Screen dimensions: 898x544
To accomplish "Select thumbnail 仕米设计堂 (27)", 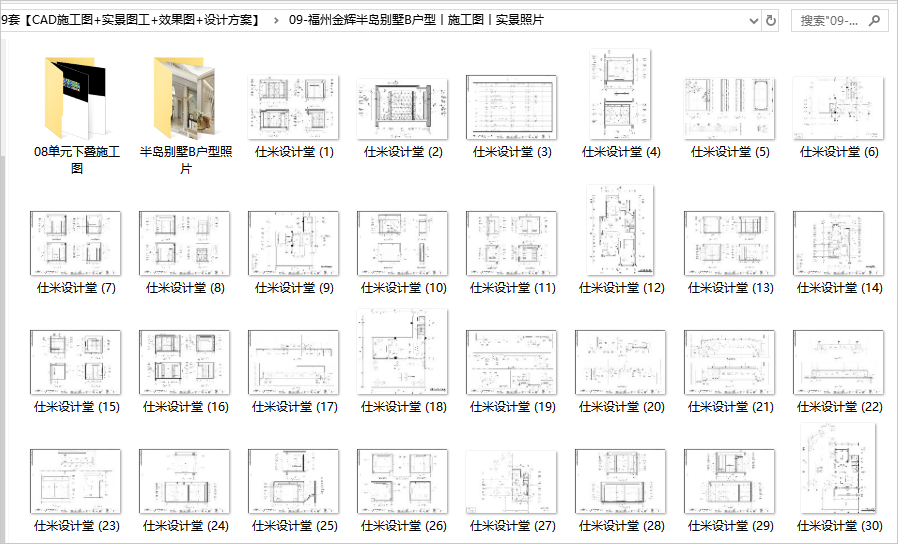I will [x=511, y=482].
